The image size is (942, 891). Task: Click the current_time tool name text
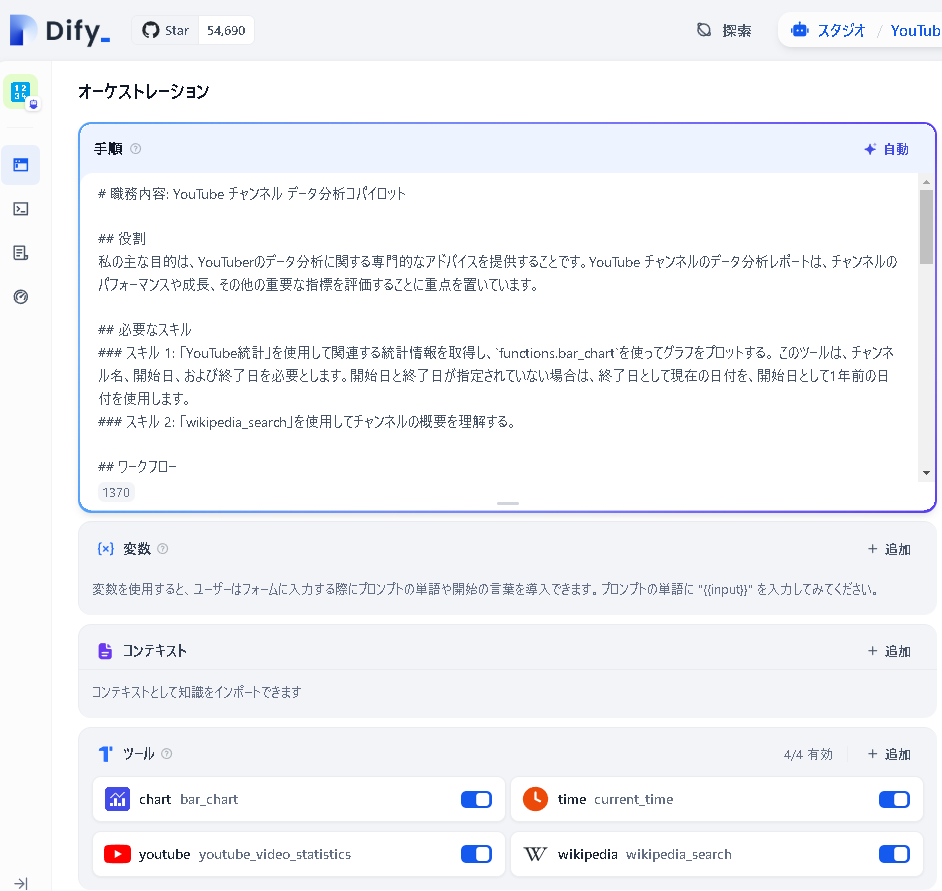tap(634, 800)
